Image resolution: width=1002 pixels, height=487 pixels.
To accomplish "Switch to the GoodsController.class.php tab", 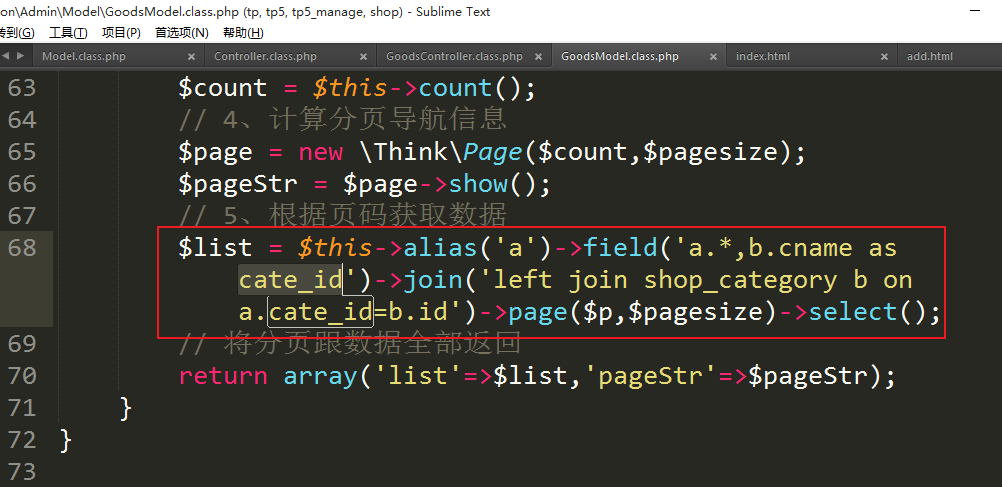I will click(x=454, y=57).
